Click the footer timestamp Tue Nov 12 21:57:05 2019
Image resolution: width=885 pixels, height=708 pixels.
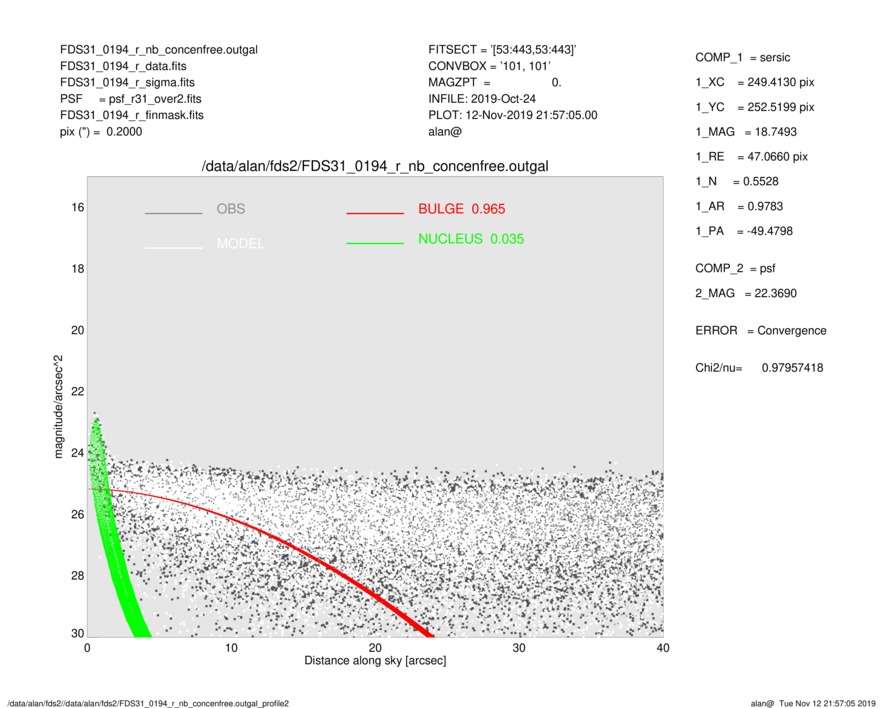pos(827,703)
